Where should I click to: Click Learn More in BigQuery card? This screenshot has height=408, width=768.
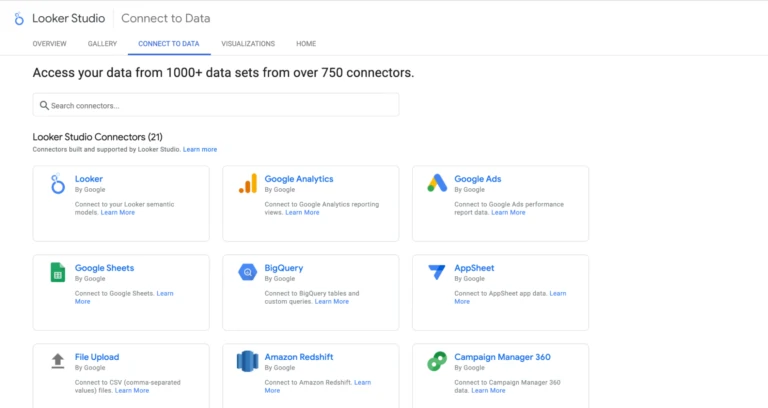(x=332, y=301)
